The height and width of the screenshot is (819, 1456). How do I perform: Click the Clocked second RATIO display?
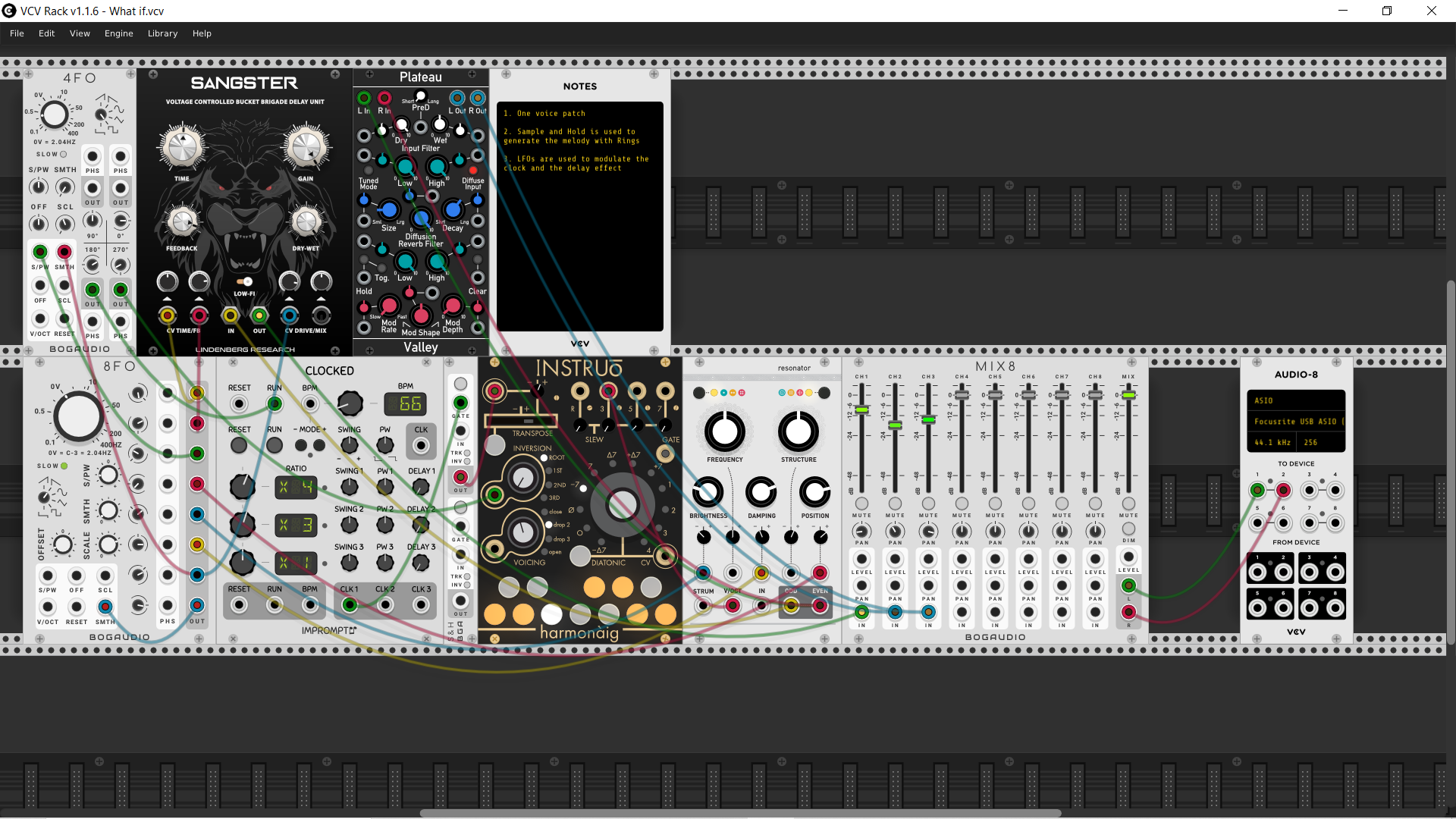pyautogui.click(x=296, y=525)
